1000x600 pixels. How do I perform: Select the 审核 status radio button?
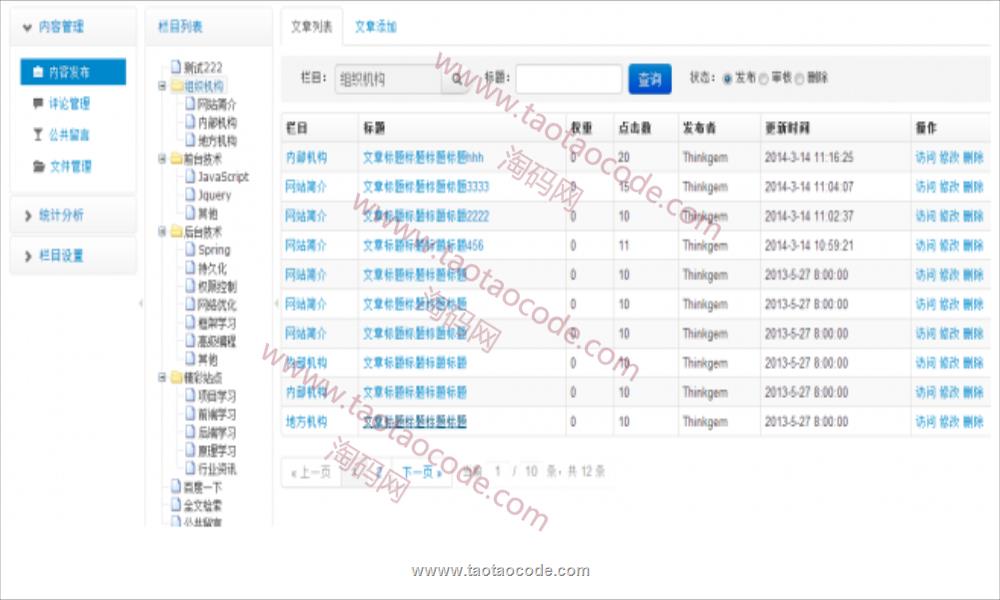(x=763, y=79)
